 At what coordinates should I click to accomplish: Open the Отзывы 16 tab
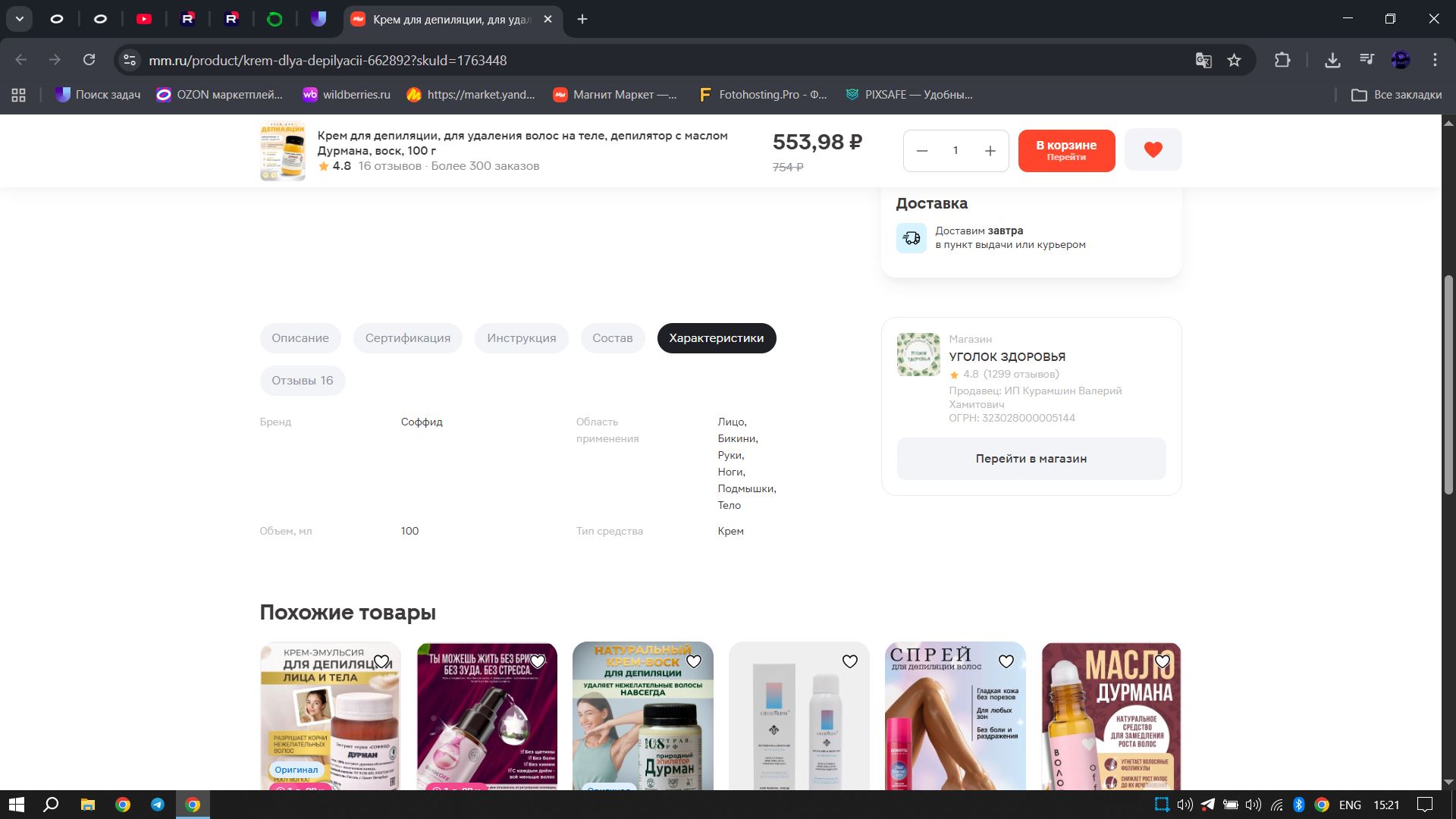pyautogui.click(x=302, y=381)
